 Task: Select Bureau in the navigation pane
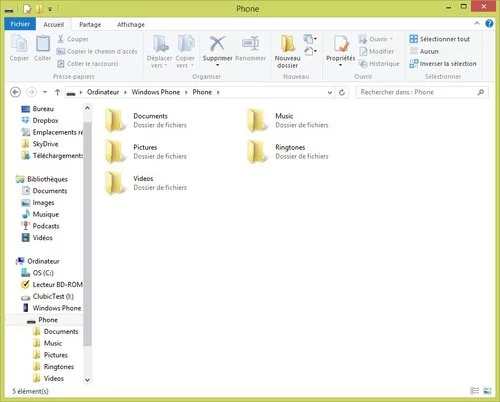click(37, 109)
